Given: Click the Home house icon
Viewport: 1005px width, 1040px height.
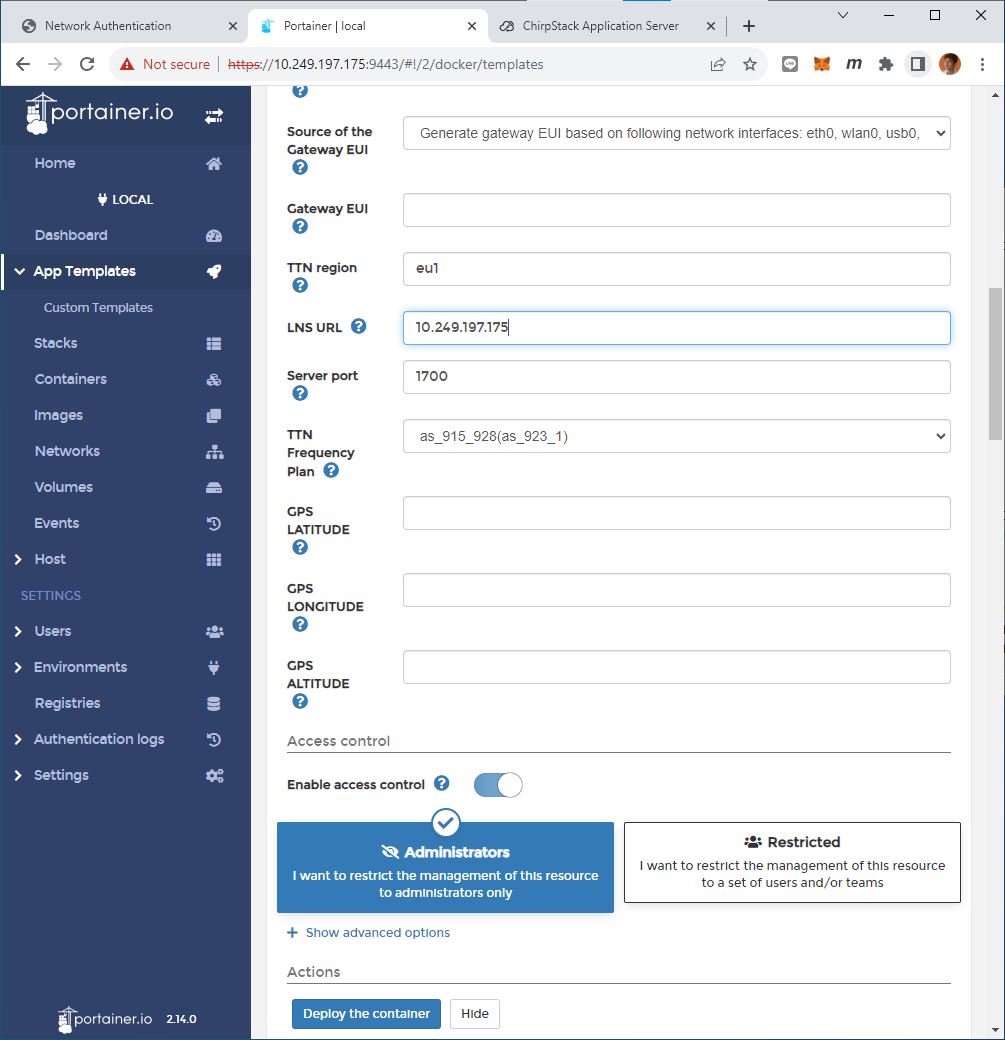Looking at the screenshot, I should (x=214, y=164).
